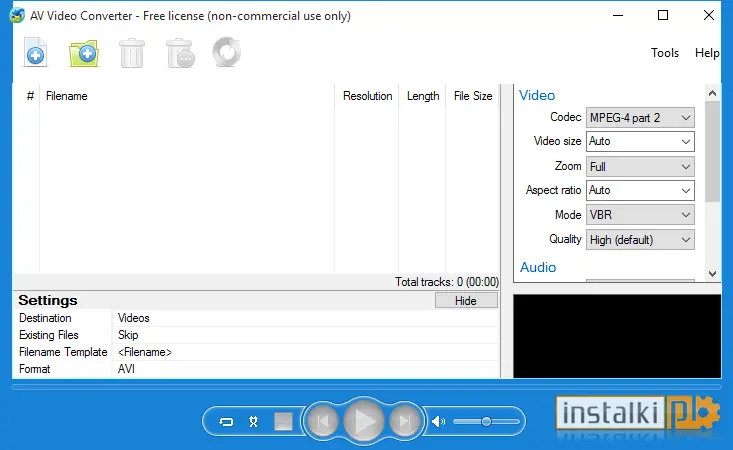Open the Zoom dropdown
Screen dimensions: 733x450
640,167
